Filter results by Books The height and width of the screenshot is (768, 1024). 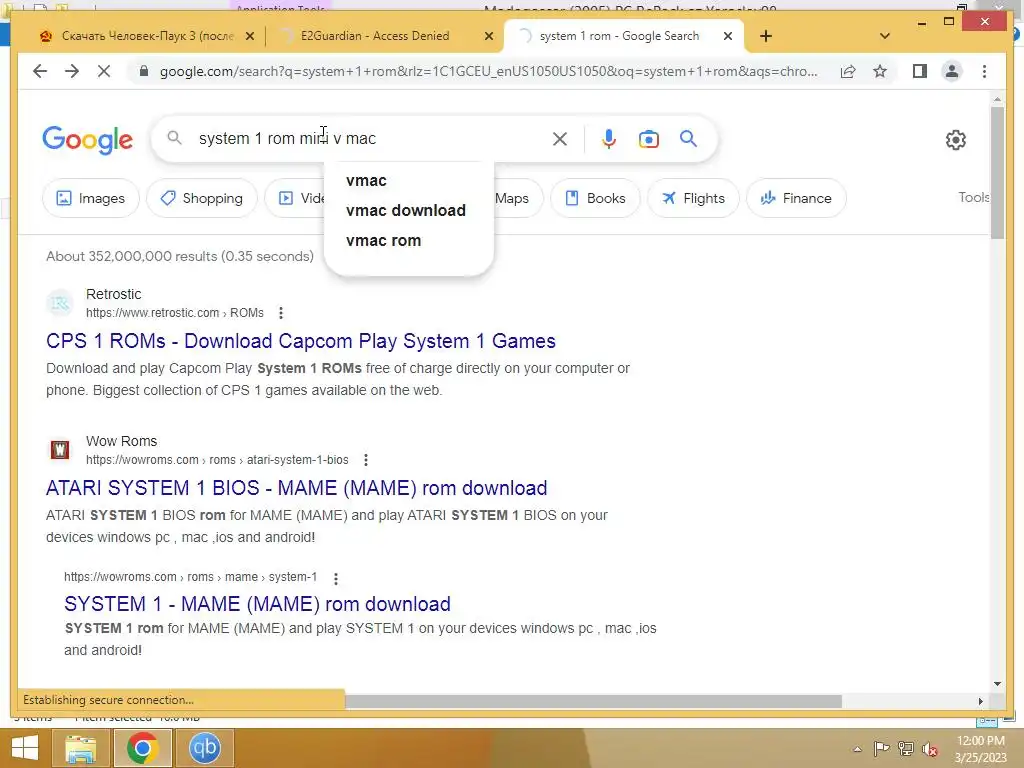[595, 198]
